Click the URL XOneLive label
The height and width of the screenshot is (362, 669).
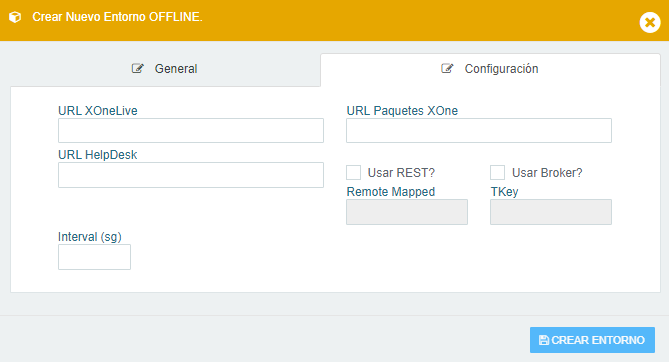(x=98, y=111)
